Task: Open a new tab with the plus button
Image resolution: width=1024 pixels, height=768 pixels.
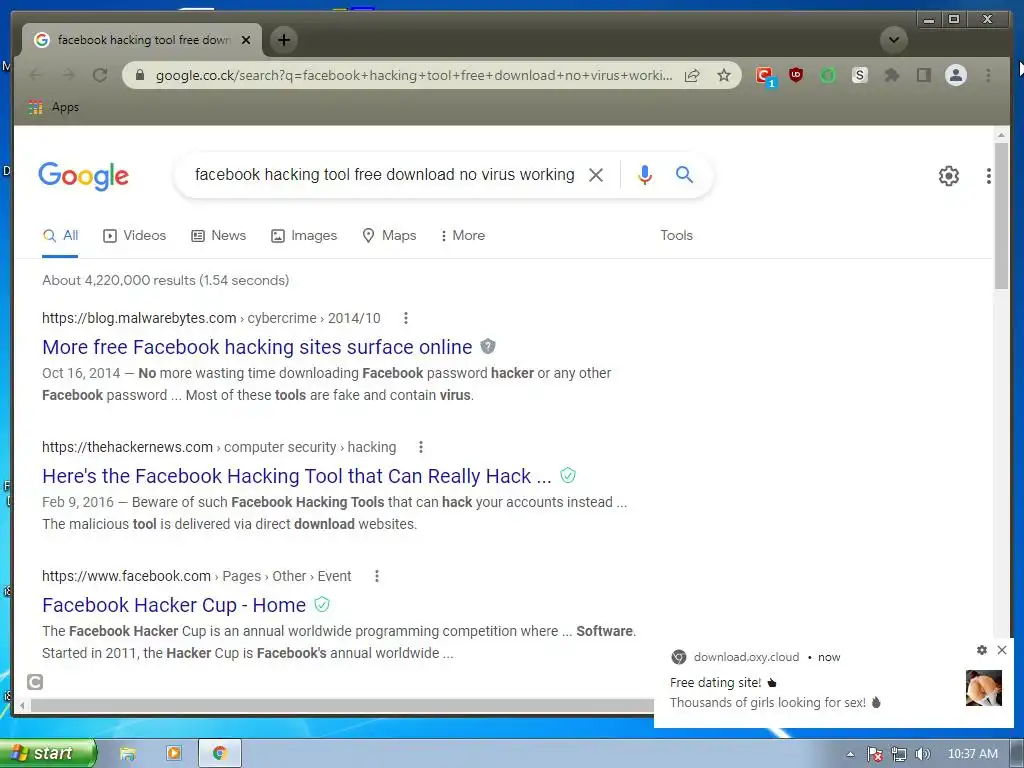Action: [283, 40]
